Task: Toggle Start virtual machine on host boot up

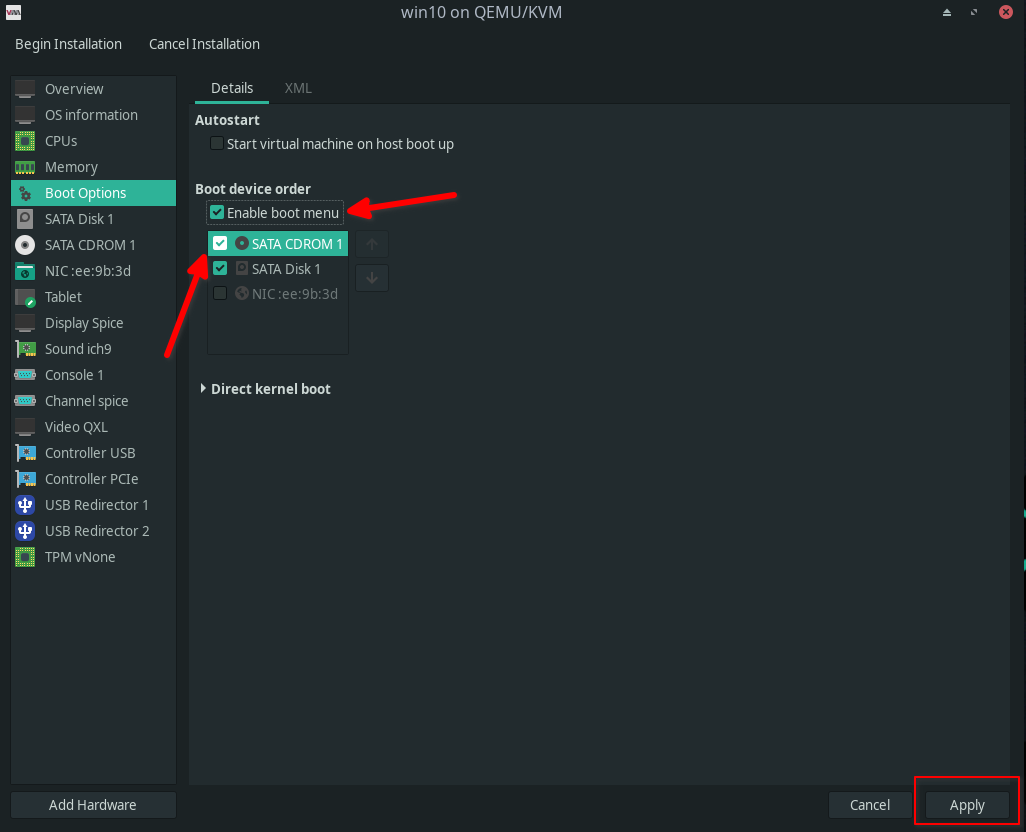Action: [217, 143]
